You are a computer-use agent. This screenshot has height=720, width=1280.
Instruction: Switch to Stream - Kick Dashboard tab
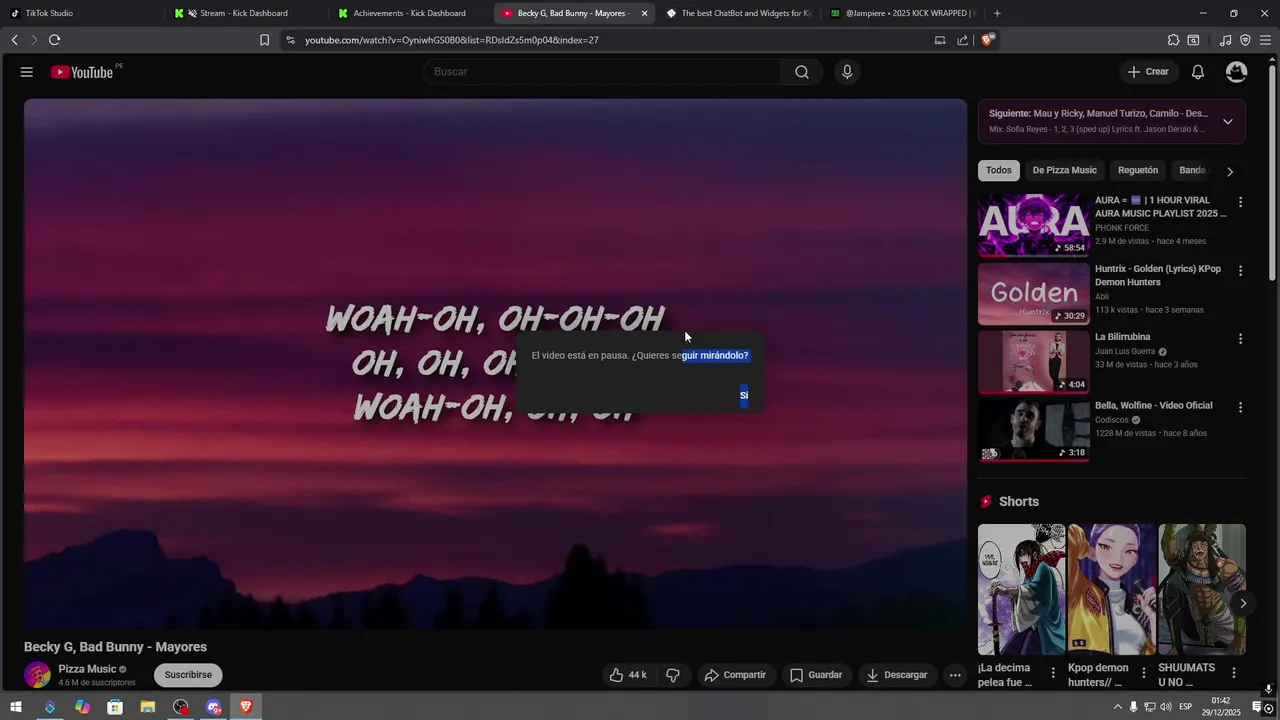click(x=245, y=13)
